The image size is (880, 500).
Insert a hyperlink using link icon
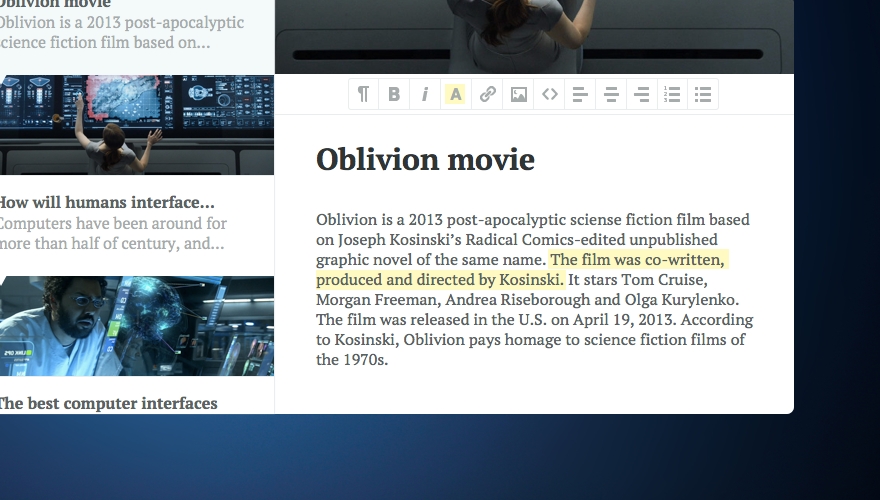click(487, 94)
